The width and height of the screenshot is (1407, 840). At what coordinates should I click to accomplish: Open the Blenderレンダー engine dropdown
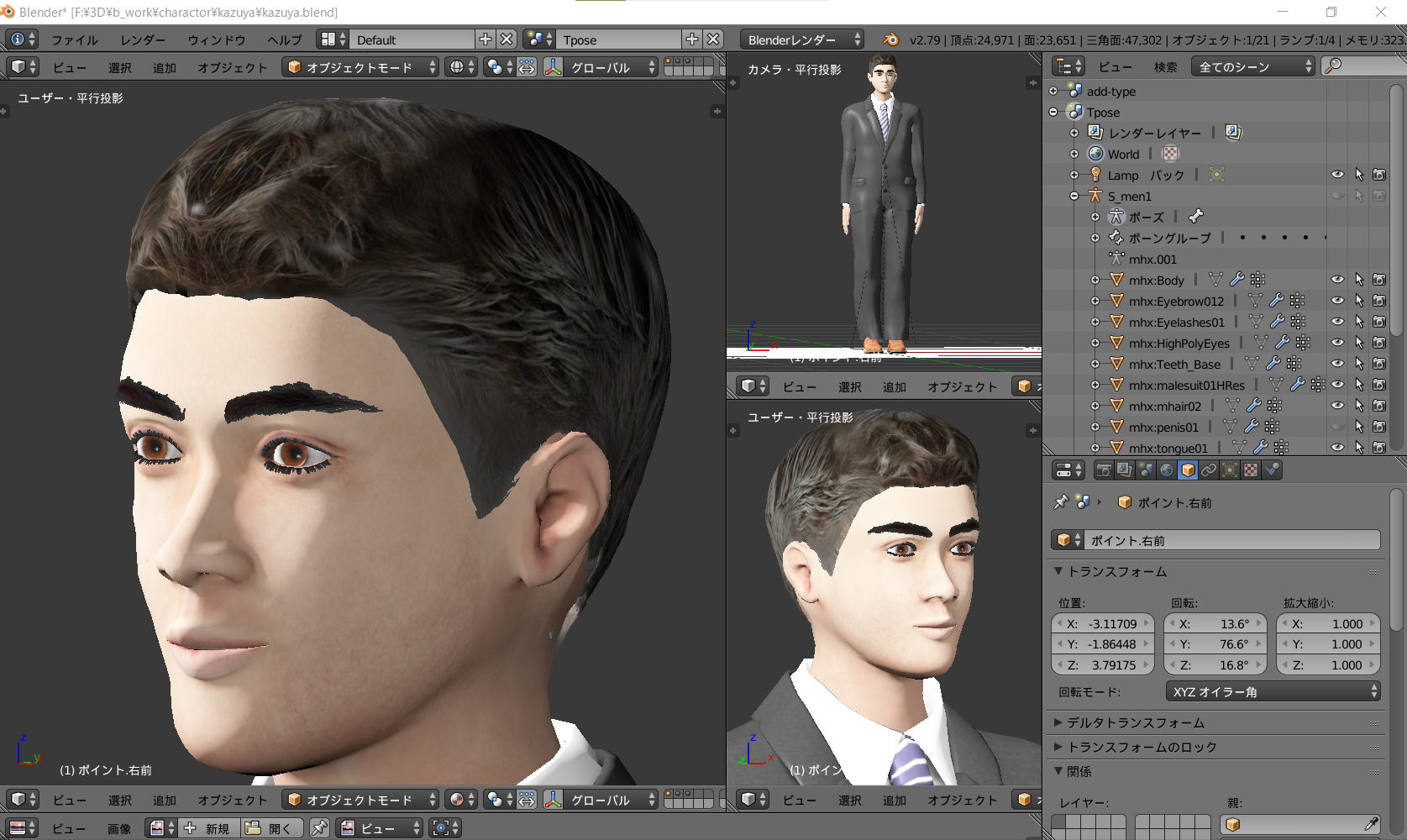(x=802, y=39)
